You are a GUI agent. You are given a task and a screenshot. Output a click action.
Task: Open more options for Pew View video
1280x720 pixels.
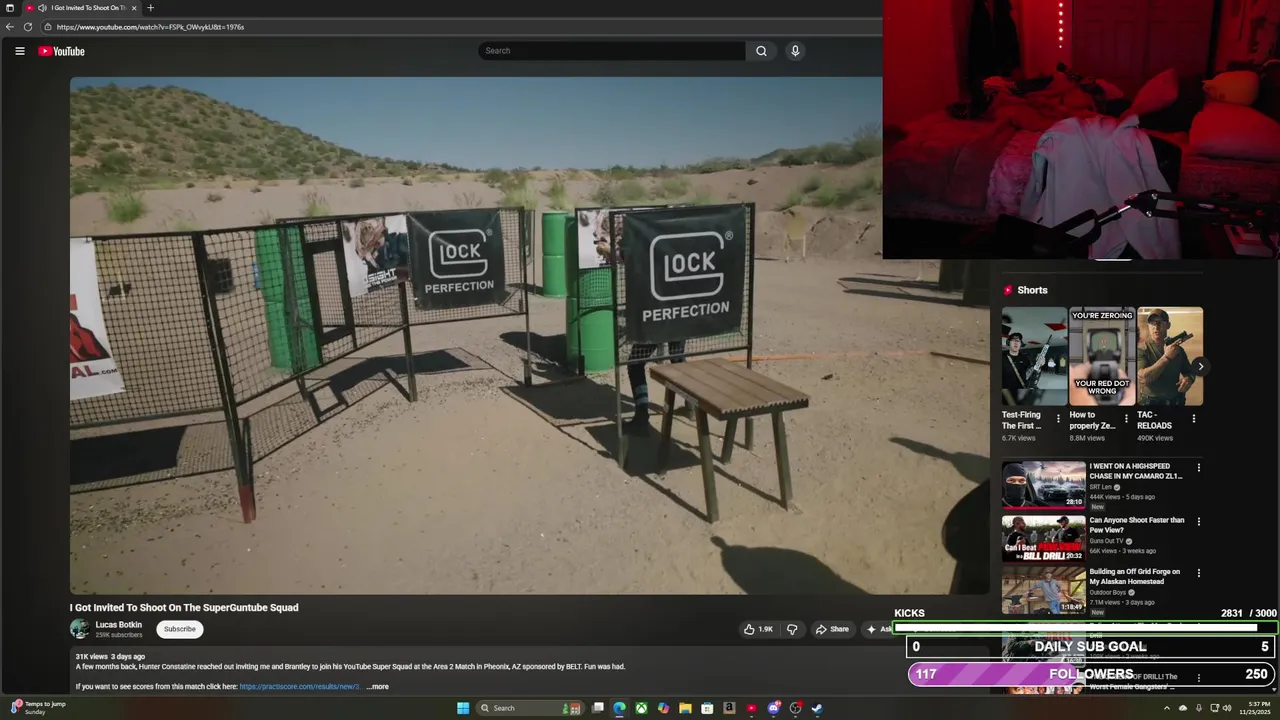1198,521
